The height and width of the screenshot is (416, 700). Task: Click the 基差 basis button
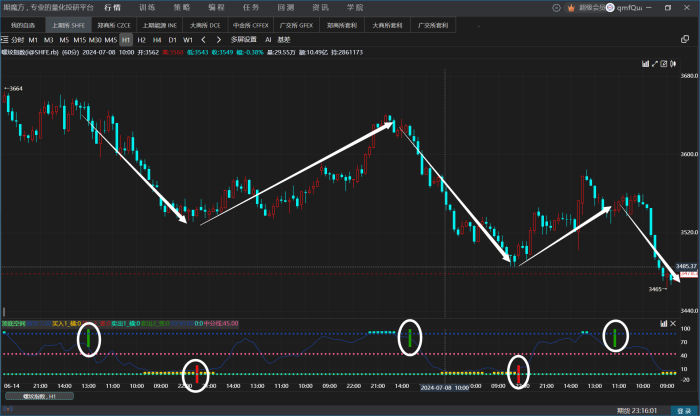(x=283, y=39)
